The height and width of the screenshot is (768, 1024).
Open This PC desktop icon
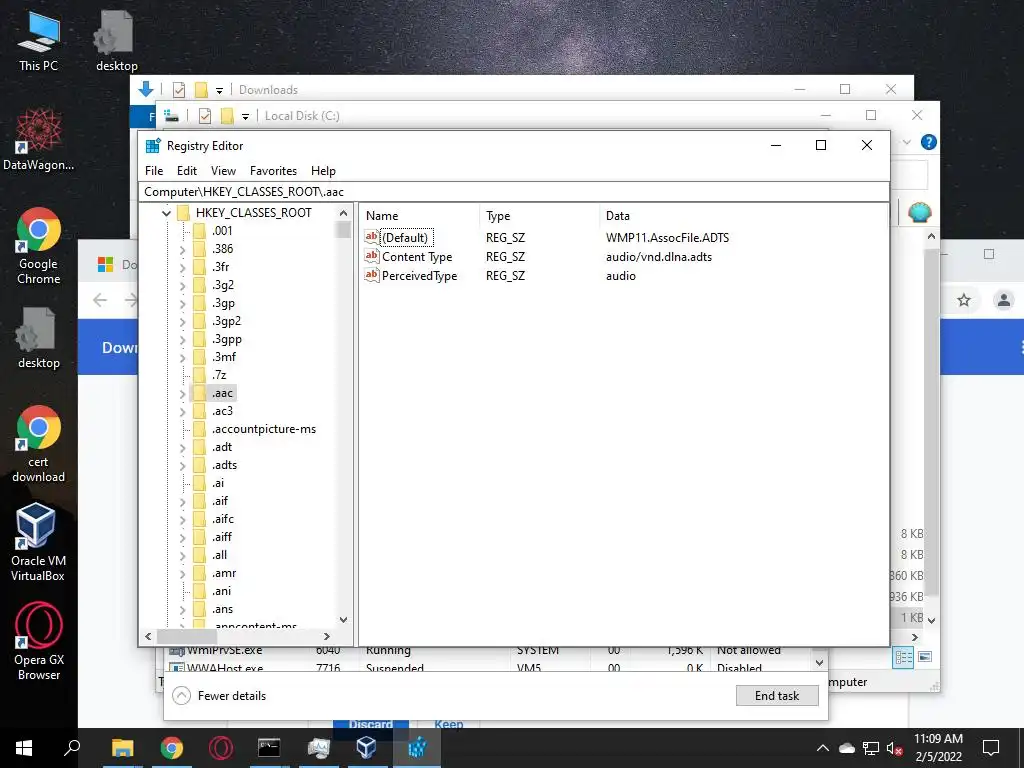[x=38, y=40]
